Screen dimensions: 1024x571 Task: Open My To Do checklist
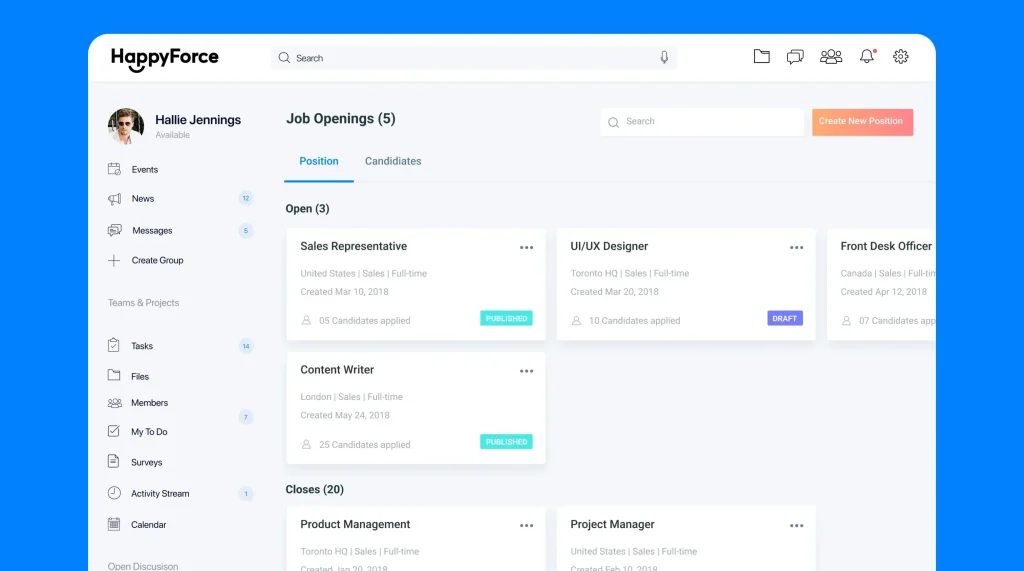coord(149,432)
